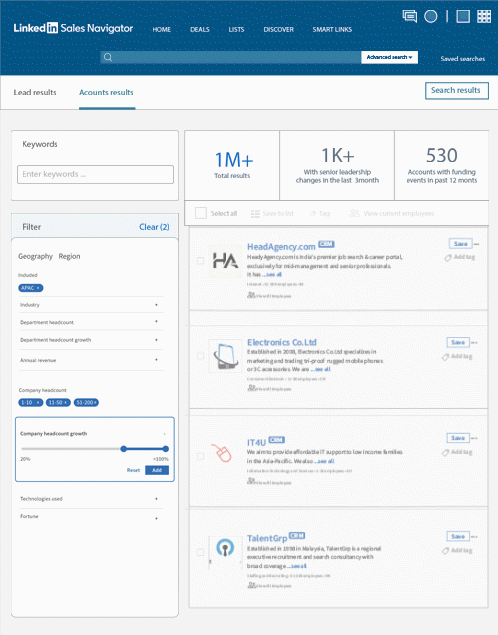This screenshot has width=498, height=635.
Task: Expand the Industry filter
Action: point(92,305)
